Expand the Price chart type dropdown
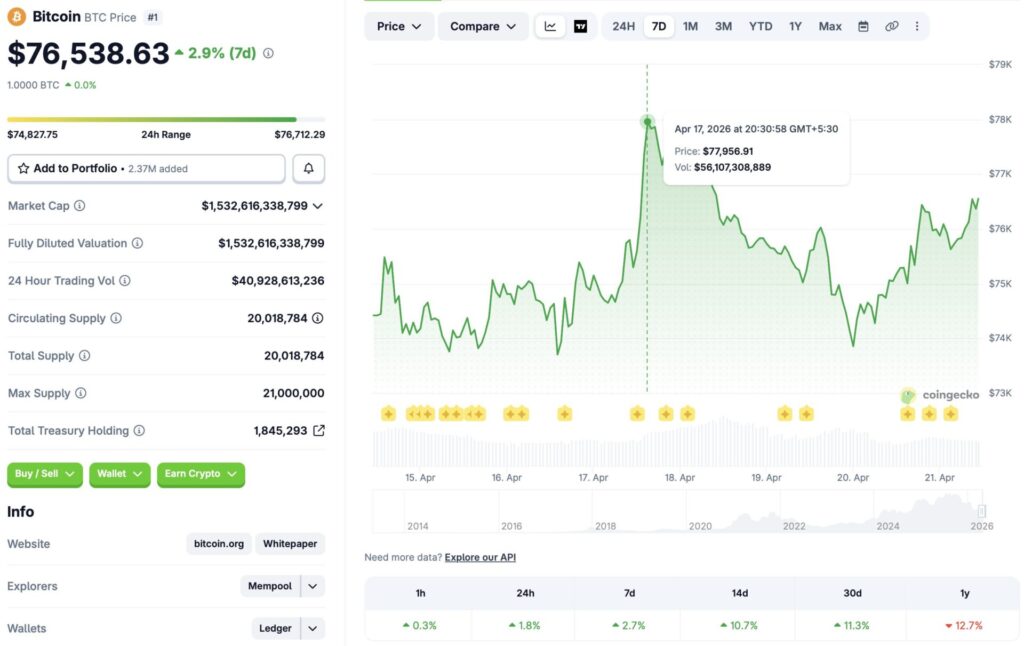Viewport: 1024px width, 646px height. point(399,26)
